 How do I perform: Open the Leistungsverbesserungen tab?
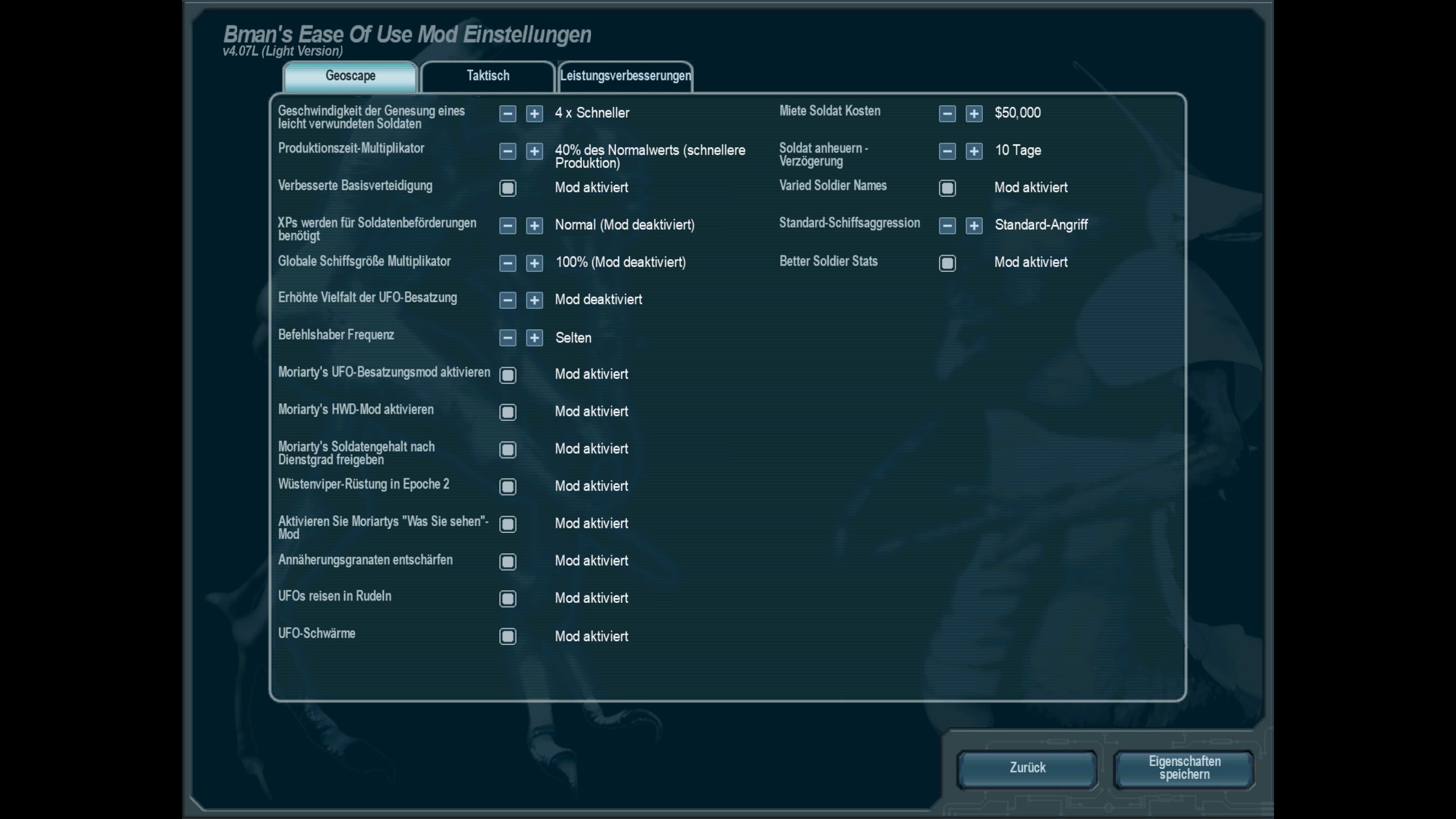click(625, 76)
